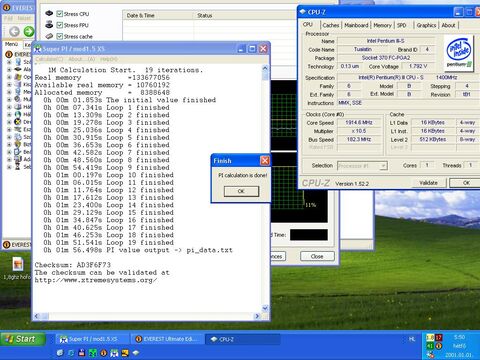Click the memory icon beside Stress cache
This screenshot has width=480, height=360.
pos(49,36)
